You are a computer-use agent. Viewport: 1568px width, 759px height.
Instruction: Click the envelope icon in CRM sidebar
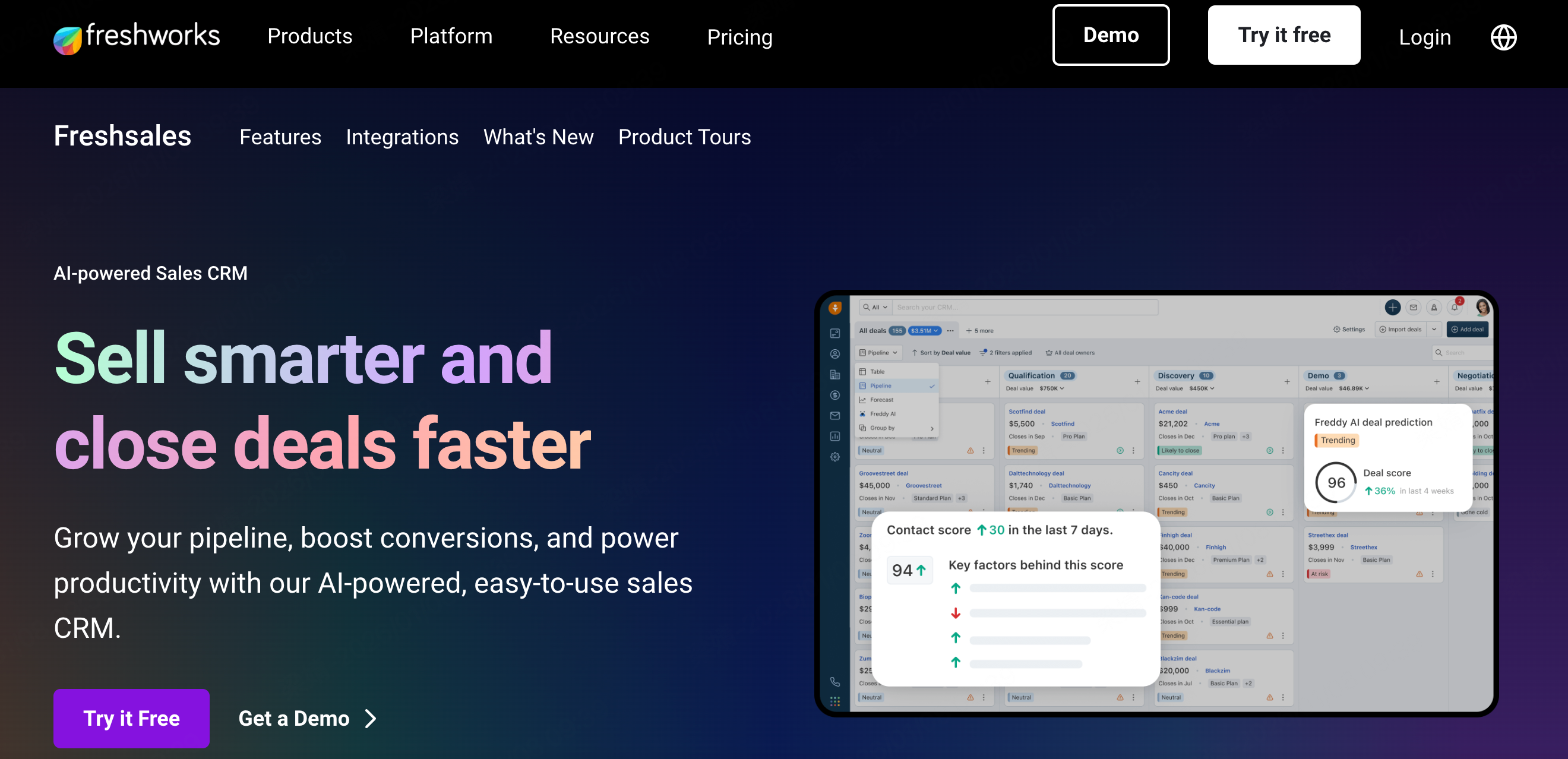pyautogui.click(x=834, y=416)
